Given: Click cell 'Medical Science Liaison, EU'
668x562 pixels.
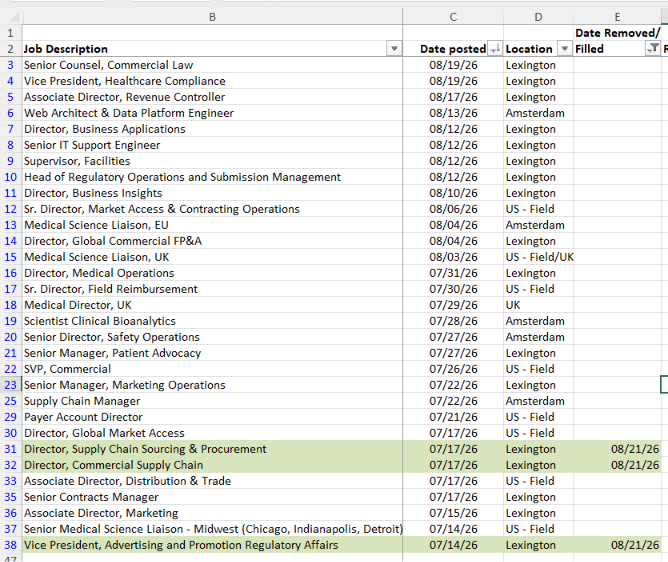Looking at the screenshot, I should point(212,225).
